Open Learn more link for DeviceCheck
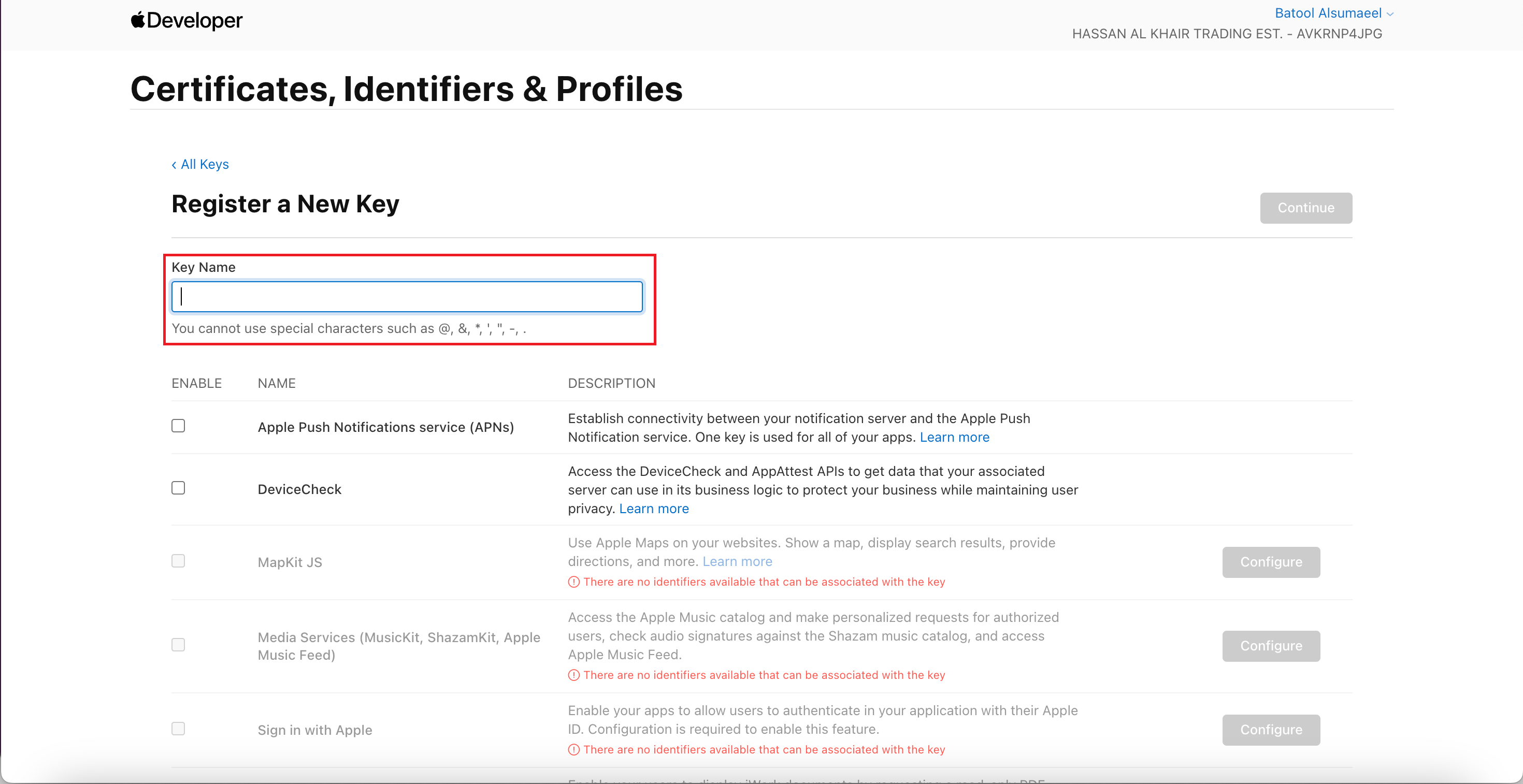This screenshot has height=784, width=1523. (654, 509)
